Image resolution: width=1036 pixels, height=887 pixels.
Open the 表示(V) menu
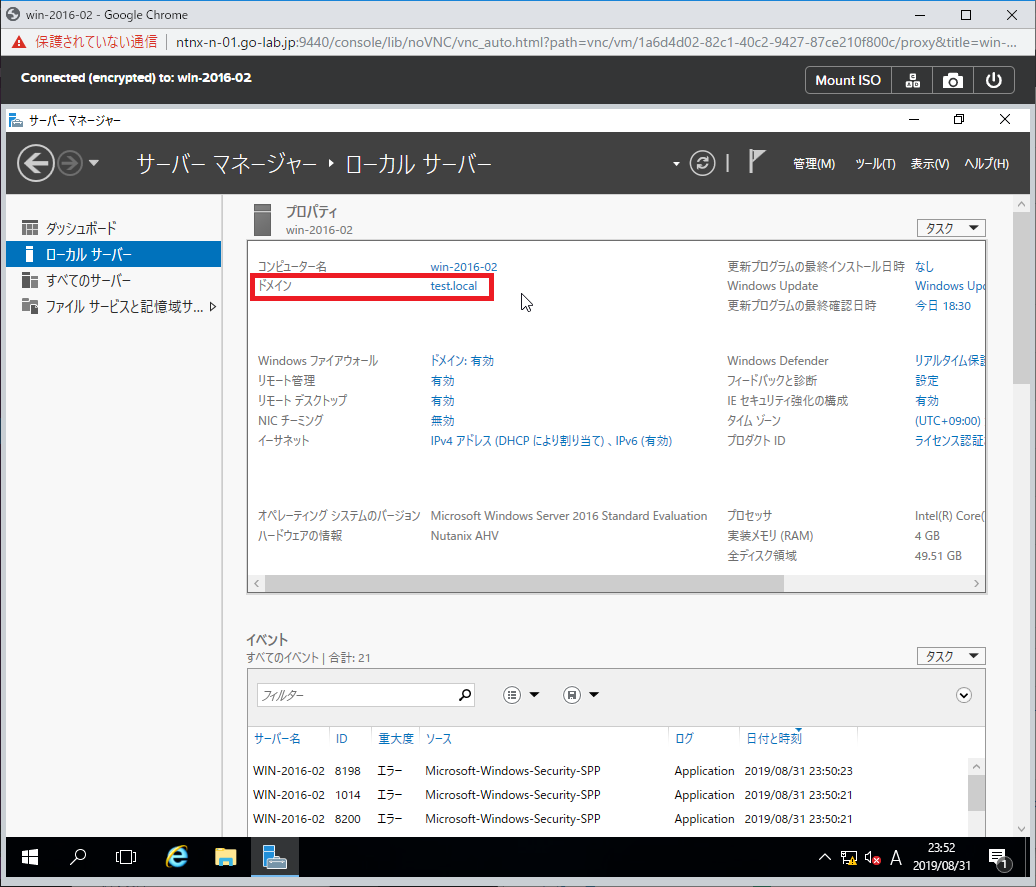tap(930, 164)
